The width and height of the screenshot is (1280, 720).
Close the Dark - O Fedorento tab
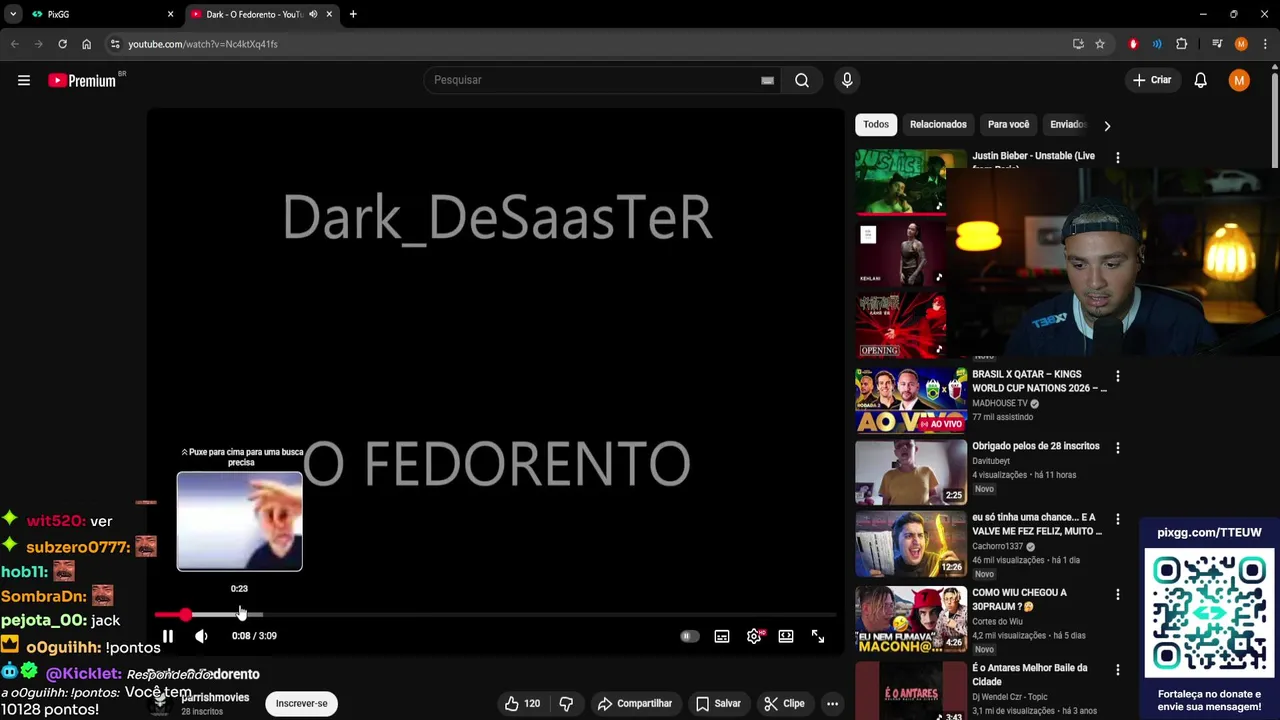click(329, 14)
